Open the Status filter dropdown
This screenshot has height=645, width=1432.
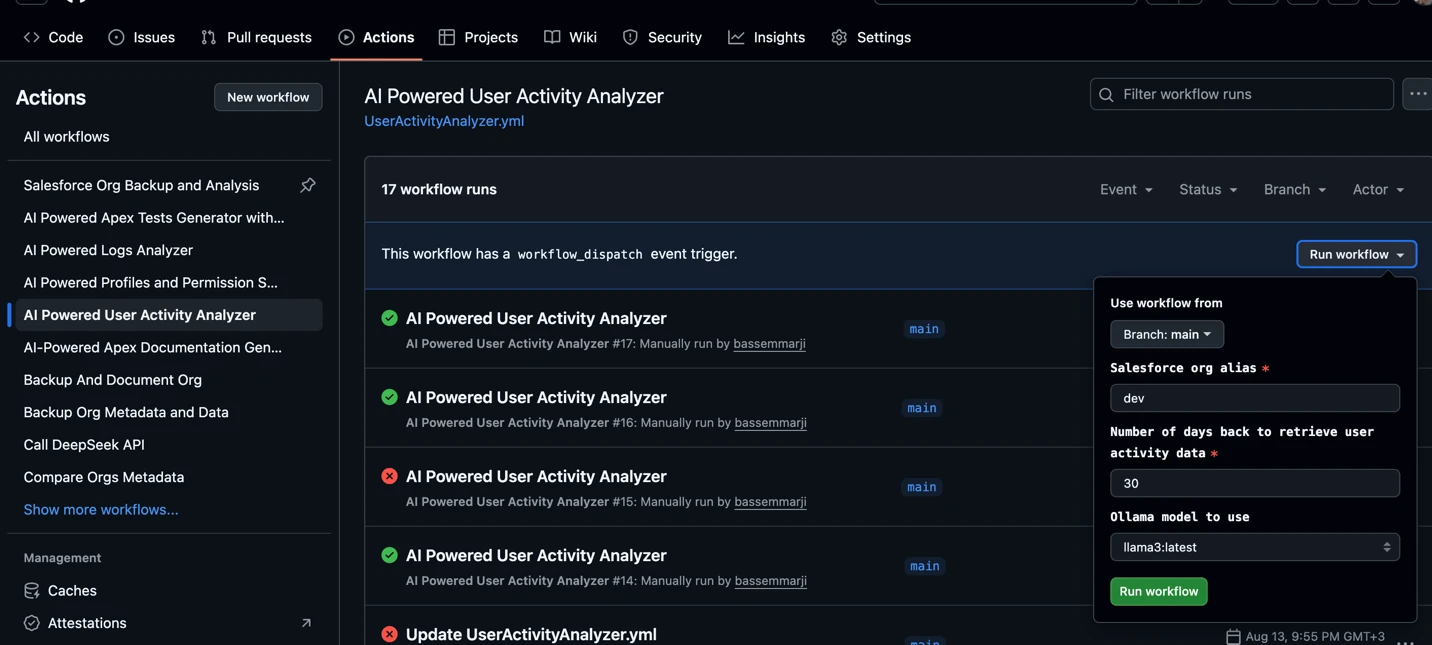(1207, 189)
